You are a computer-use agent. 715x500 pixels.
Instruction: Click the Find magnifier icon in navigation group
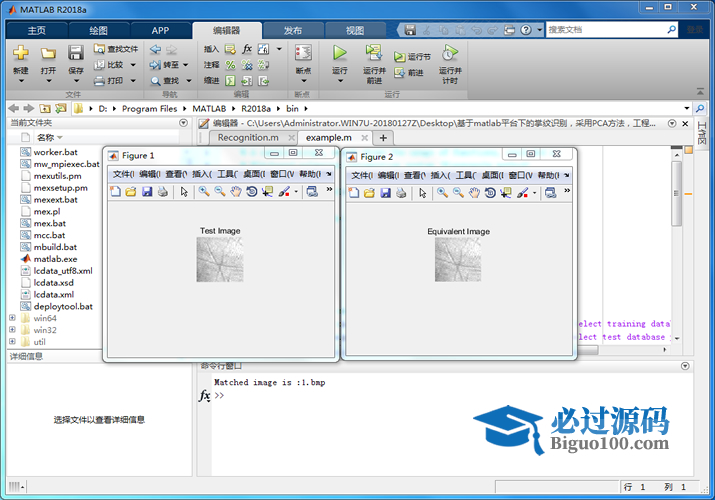tap(155, 81)
